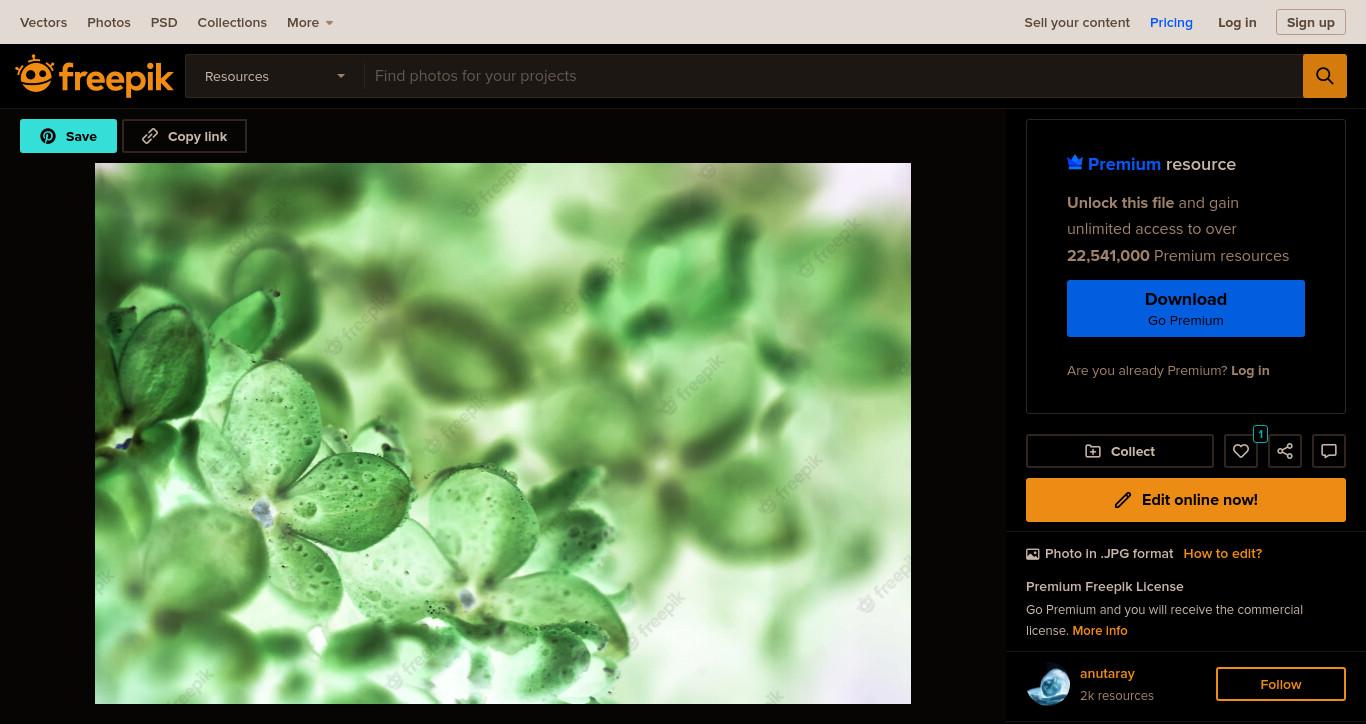
Task: Open the Collections section
Action: point(232,22)
